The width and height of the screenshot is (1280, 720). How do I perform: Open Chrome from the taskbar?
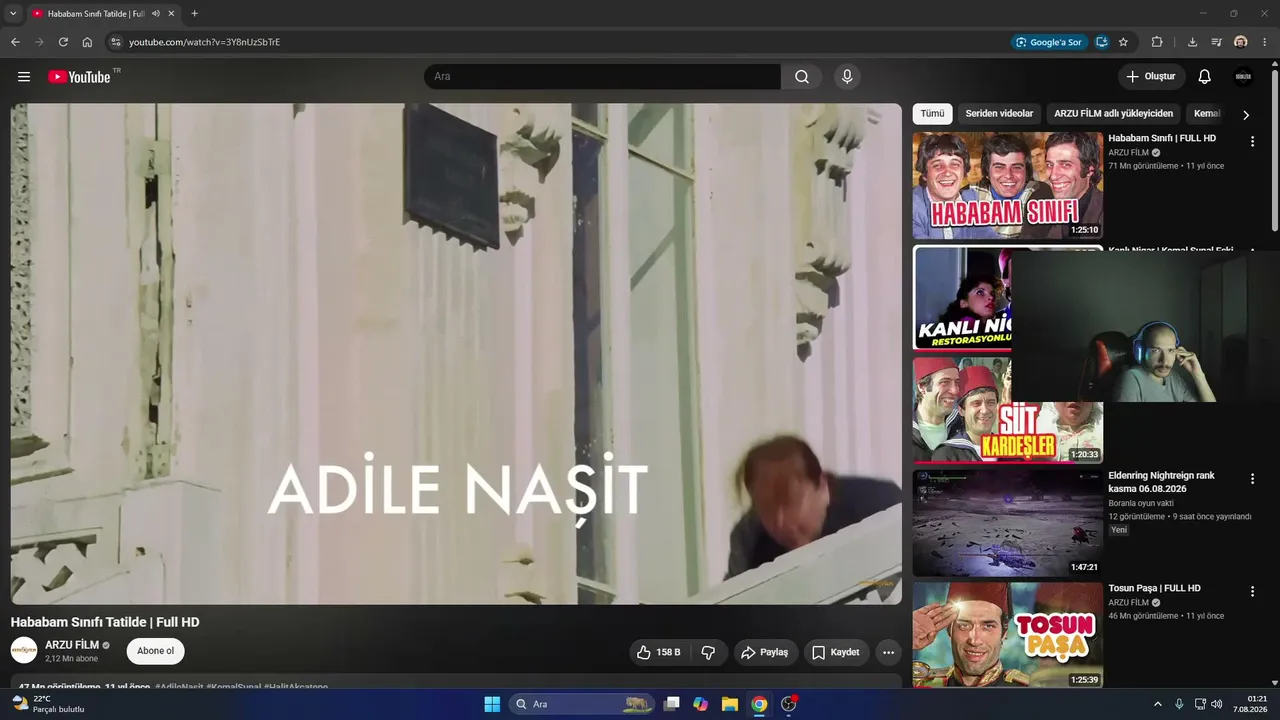759,704
